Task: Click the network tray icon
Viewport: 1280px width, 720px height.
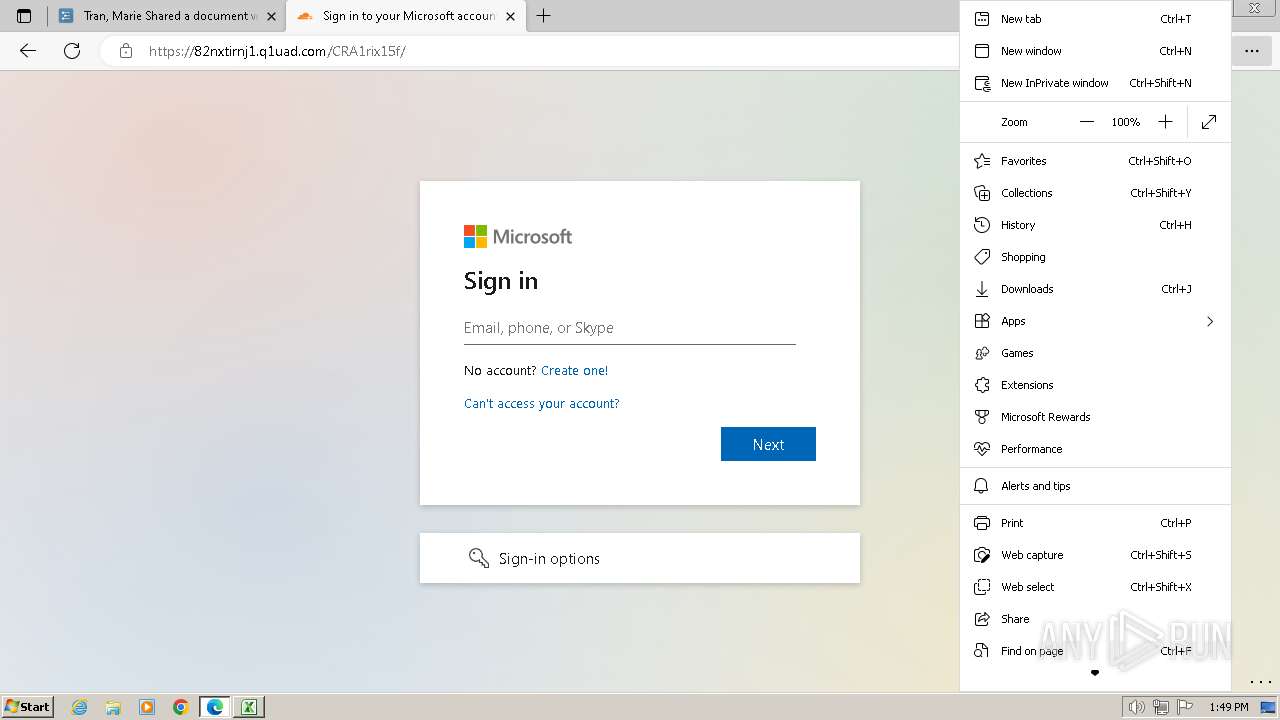Action: point(1161,707)
